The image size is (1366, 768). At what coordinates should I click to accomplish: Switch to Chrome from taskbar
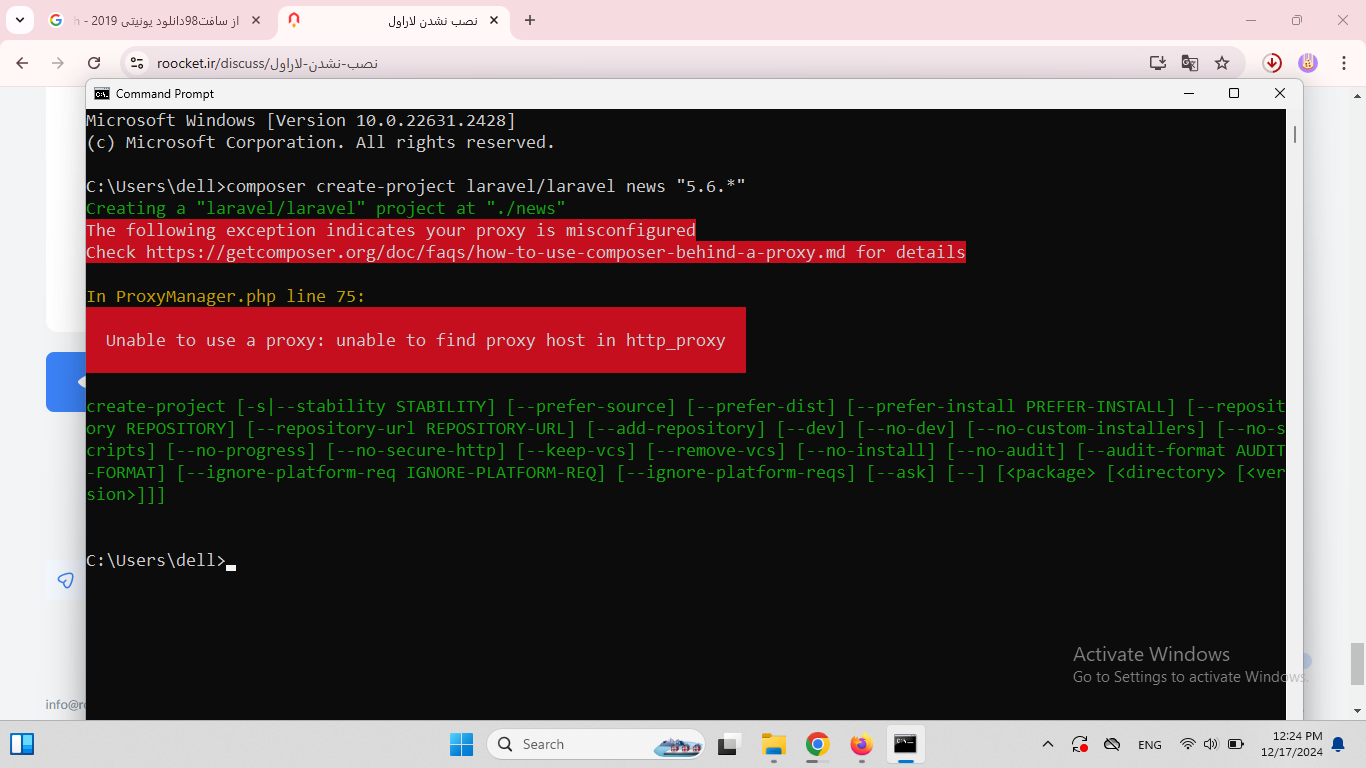[x=818, y=744]
